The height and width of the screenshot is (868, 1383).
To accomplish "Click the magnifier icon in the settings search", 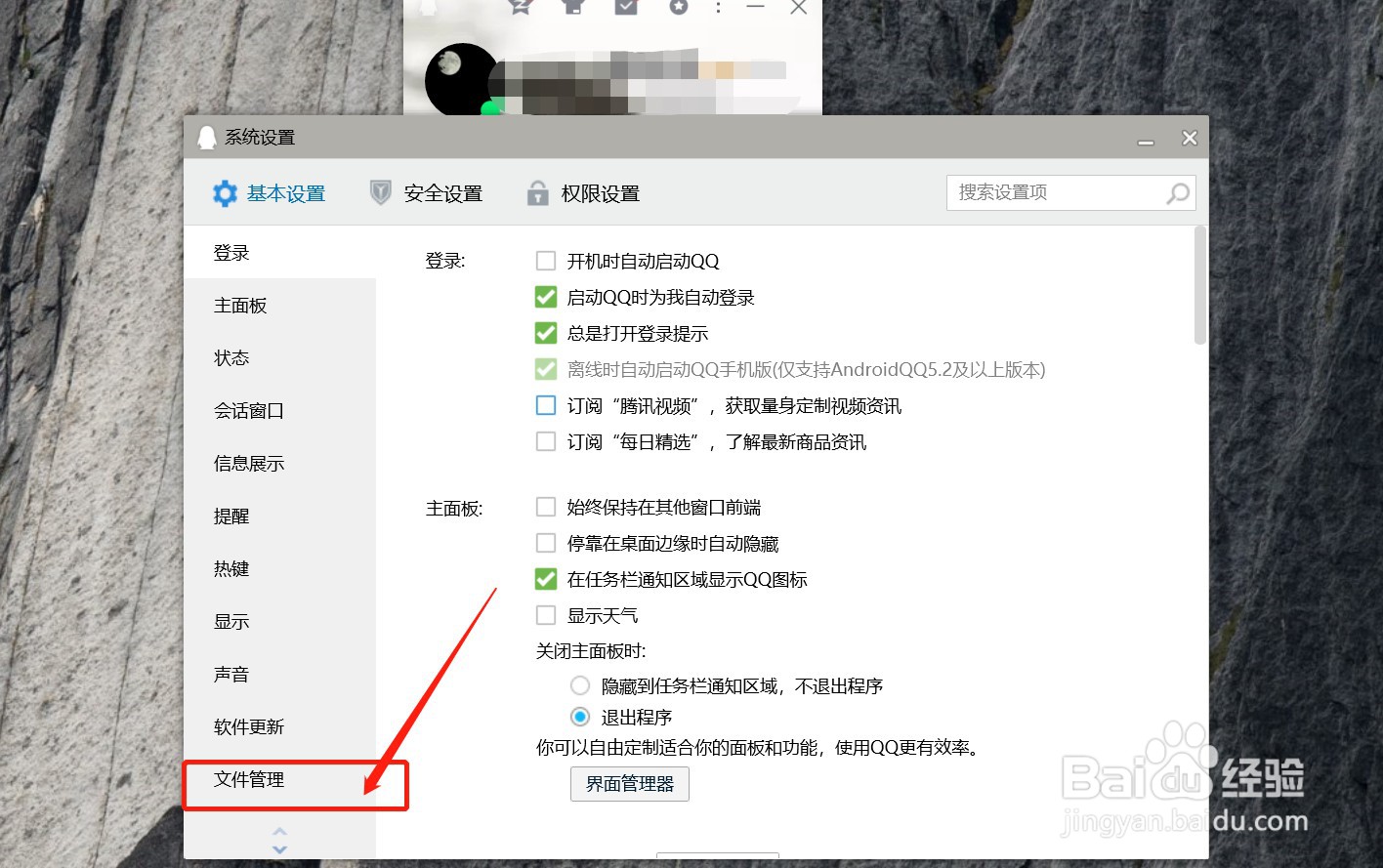I will [x=1178, y=193].
